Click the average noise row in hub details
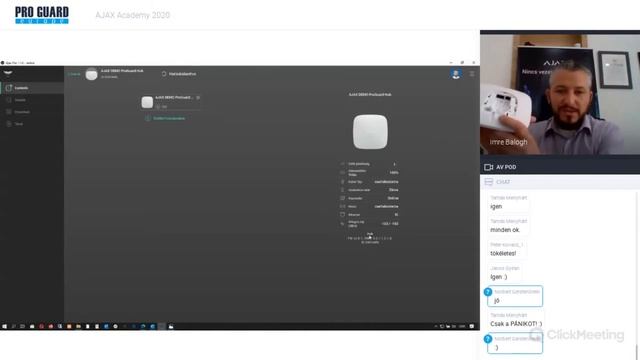 coord(370,224)
